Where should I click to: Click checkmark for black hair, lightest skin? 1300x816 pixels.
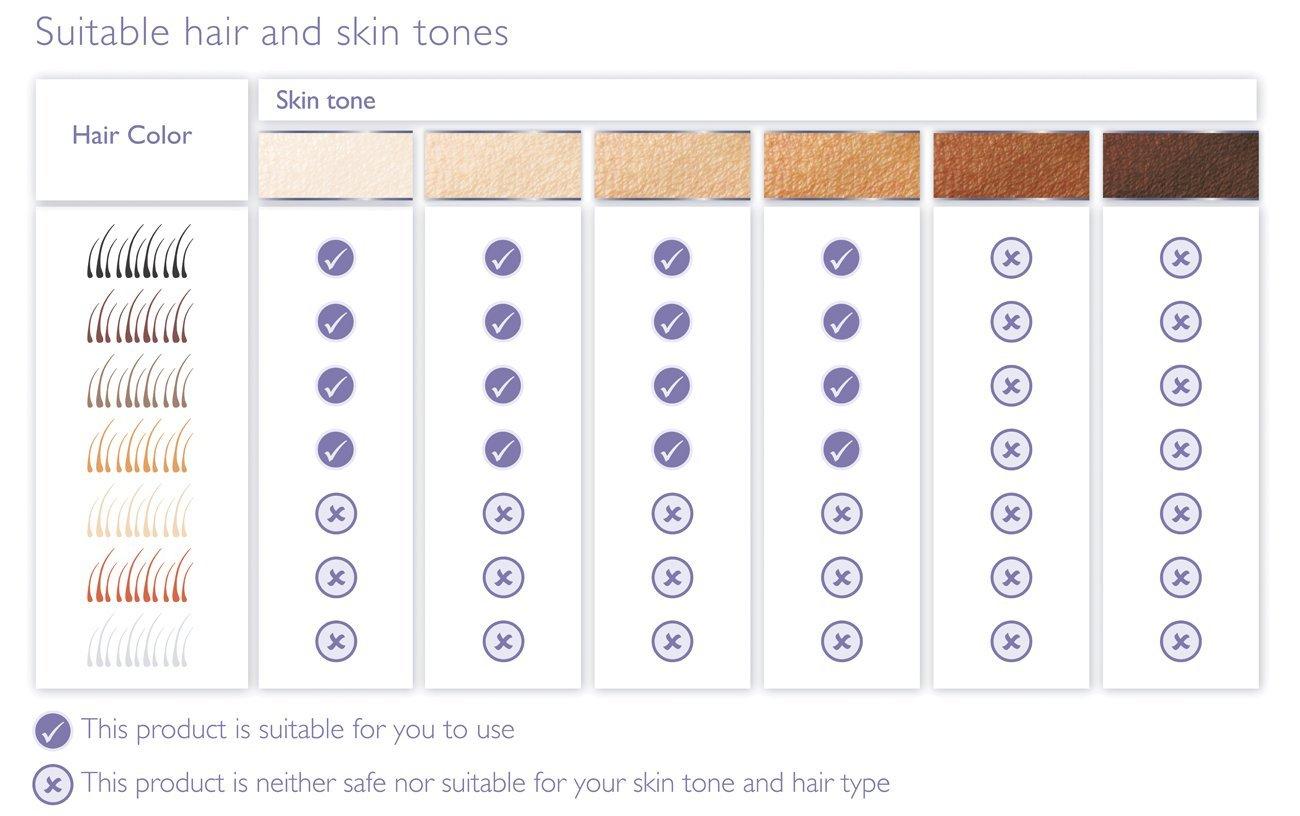pos(336,258)
